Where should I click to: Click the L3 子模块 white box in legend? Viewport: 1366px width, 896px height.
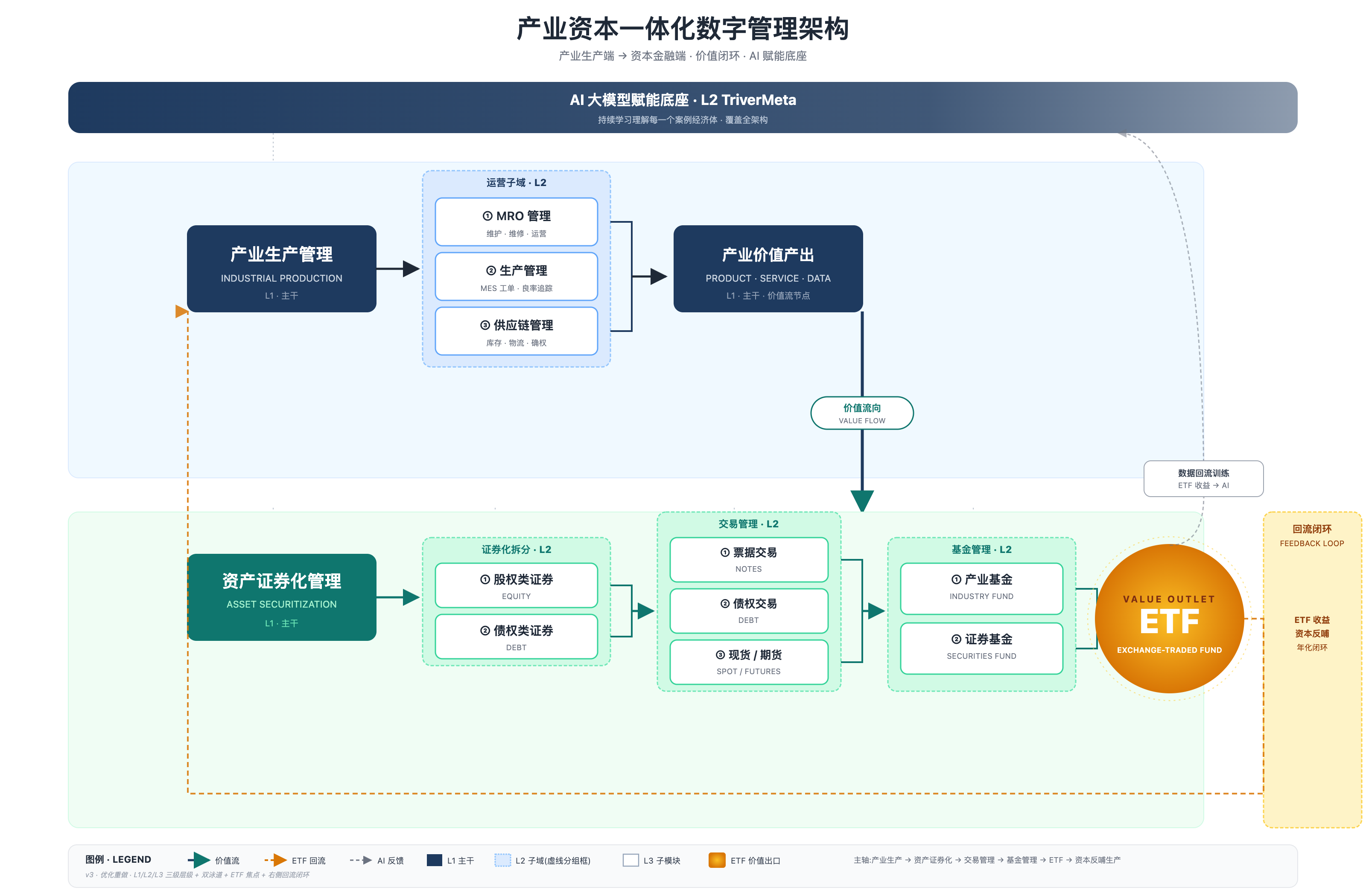[631, 860]
